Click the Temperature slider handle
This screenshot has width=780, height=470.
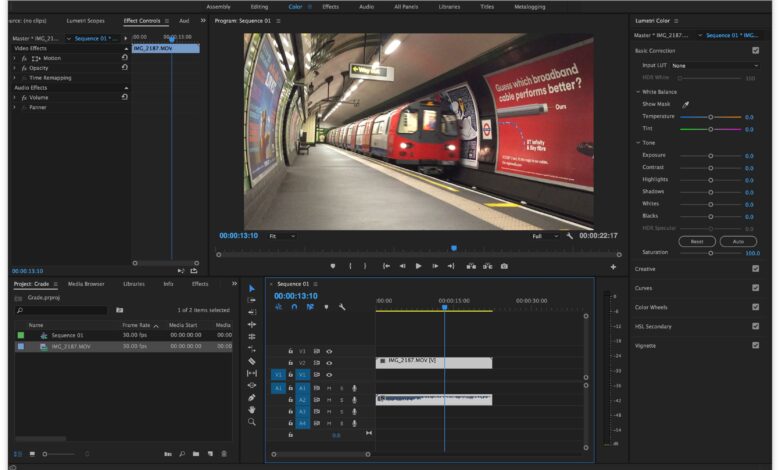click(x=711, y=117)
